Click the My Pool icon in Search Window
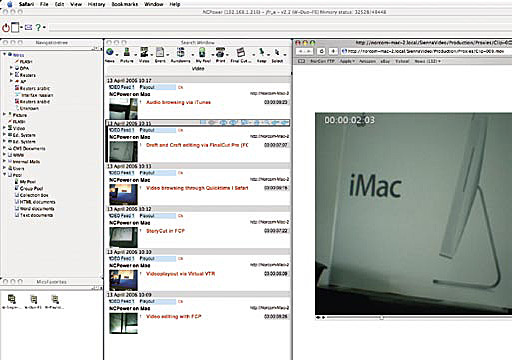Screen dimensions: 512x360 (202, 52)
